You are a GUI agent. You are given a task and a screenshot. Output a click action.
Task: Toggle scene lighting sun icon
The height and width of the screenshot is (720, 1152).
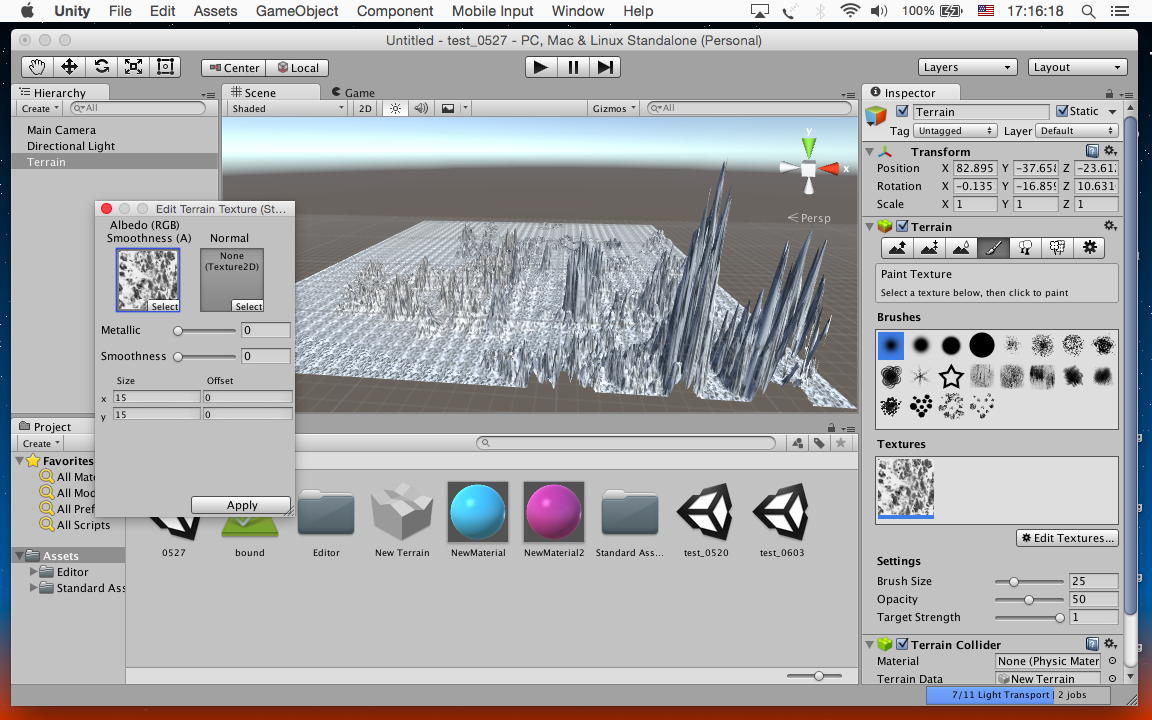tap(396, 108)
